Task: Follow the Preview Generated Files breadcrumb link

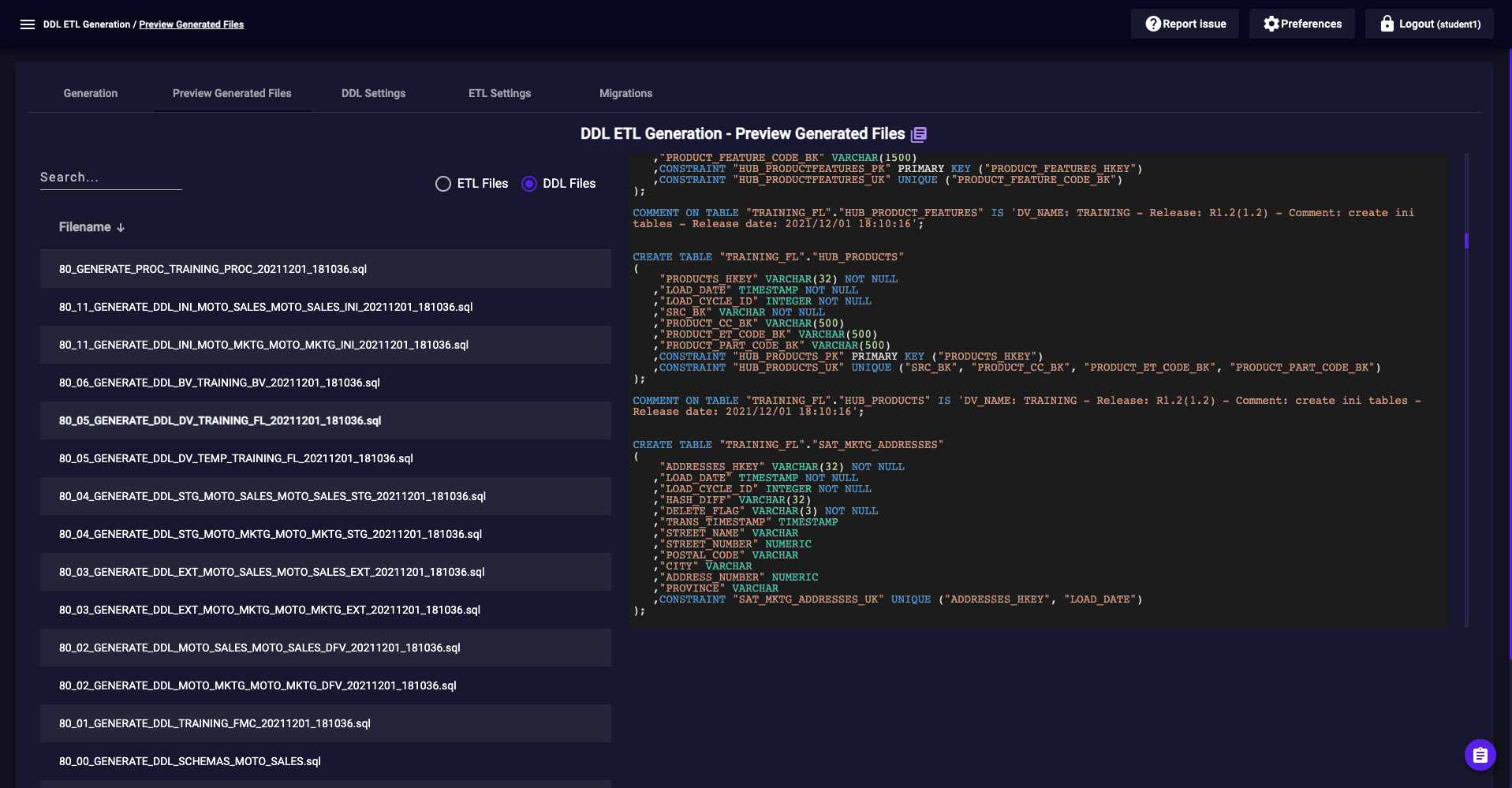Action: click(192, 24)
